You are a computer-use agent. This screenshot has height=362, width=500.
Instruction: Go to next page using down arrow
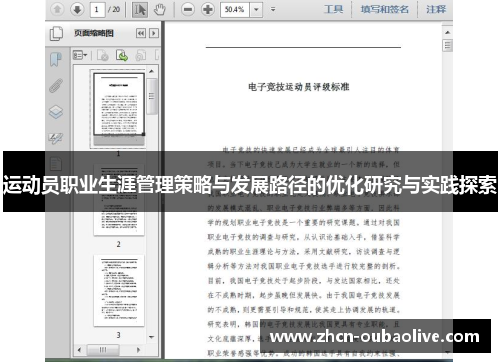(x=77, y=9)
